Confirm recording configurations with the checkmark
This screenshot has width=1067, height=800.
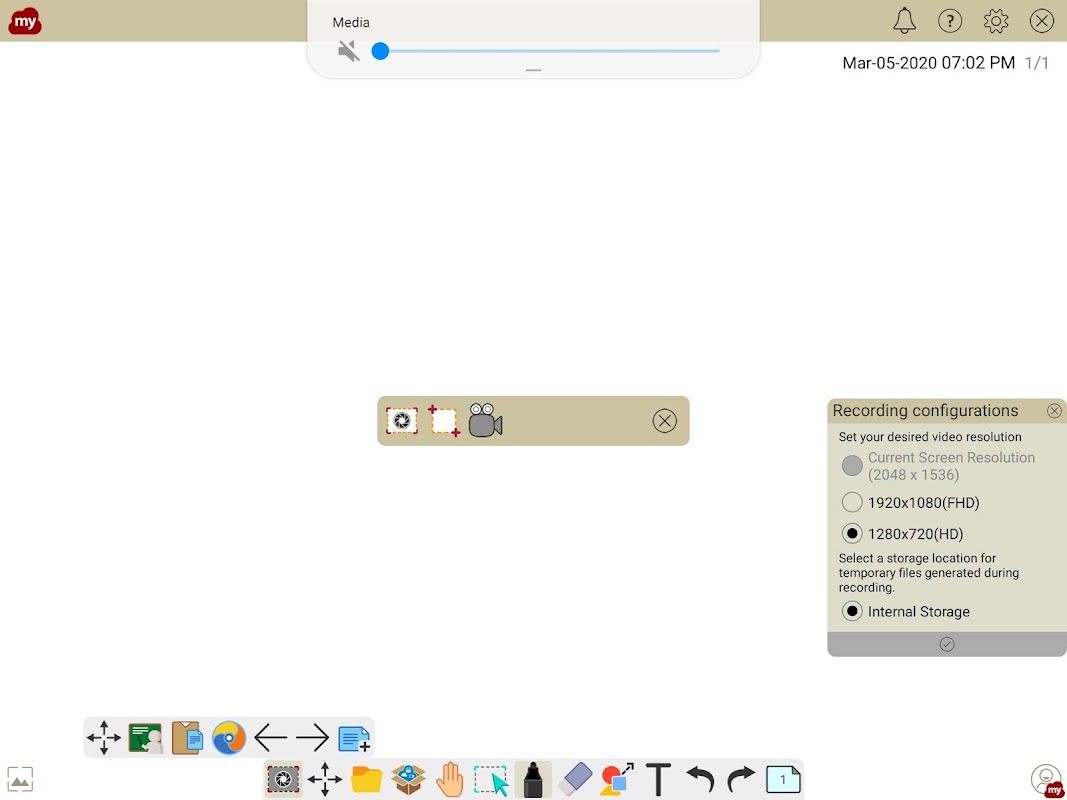click(x=947, y=644)
